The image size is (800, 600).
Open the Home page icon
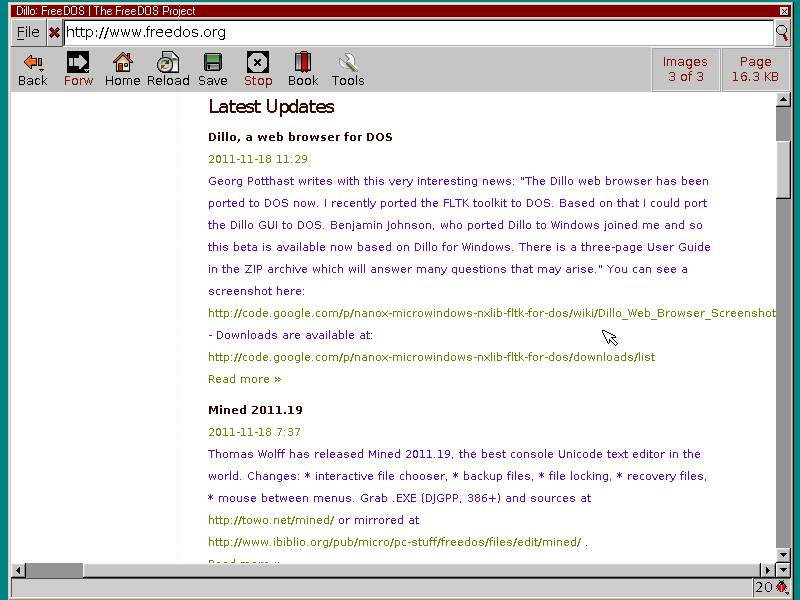point(122,70)
